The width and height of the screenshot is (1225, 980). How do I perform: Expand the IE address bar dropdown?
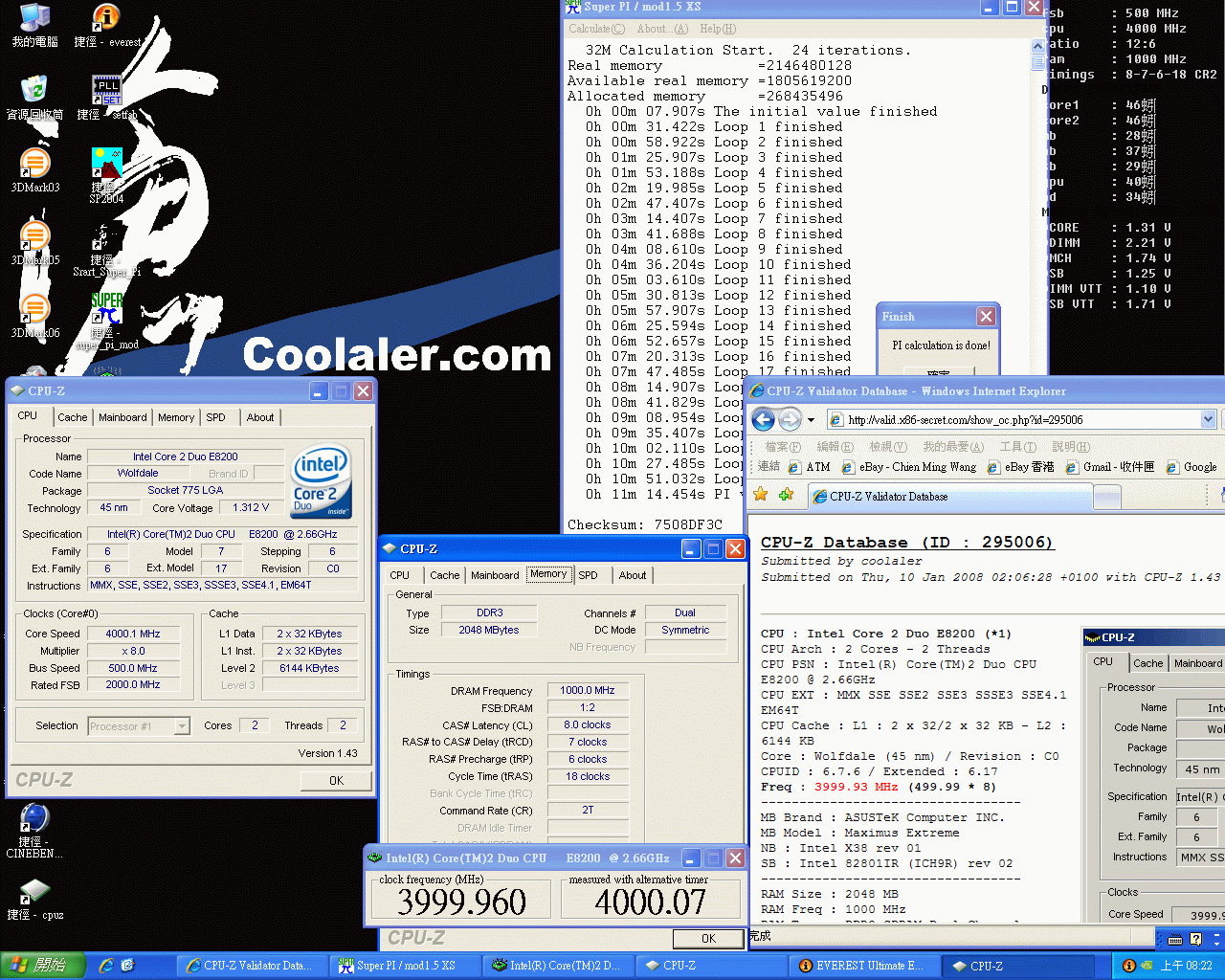pyautogui.click(x=1208, y=419)
